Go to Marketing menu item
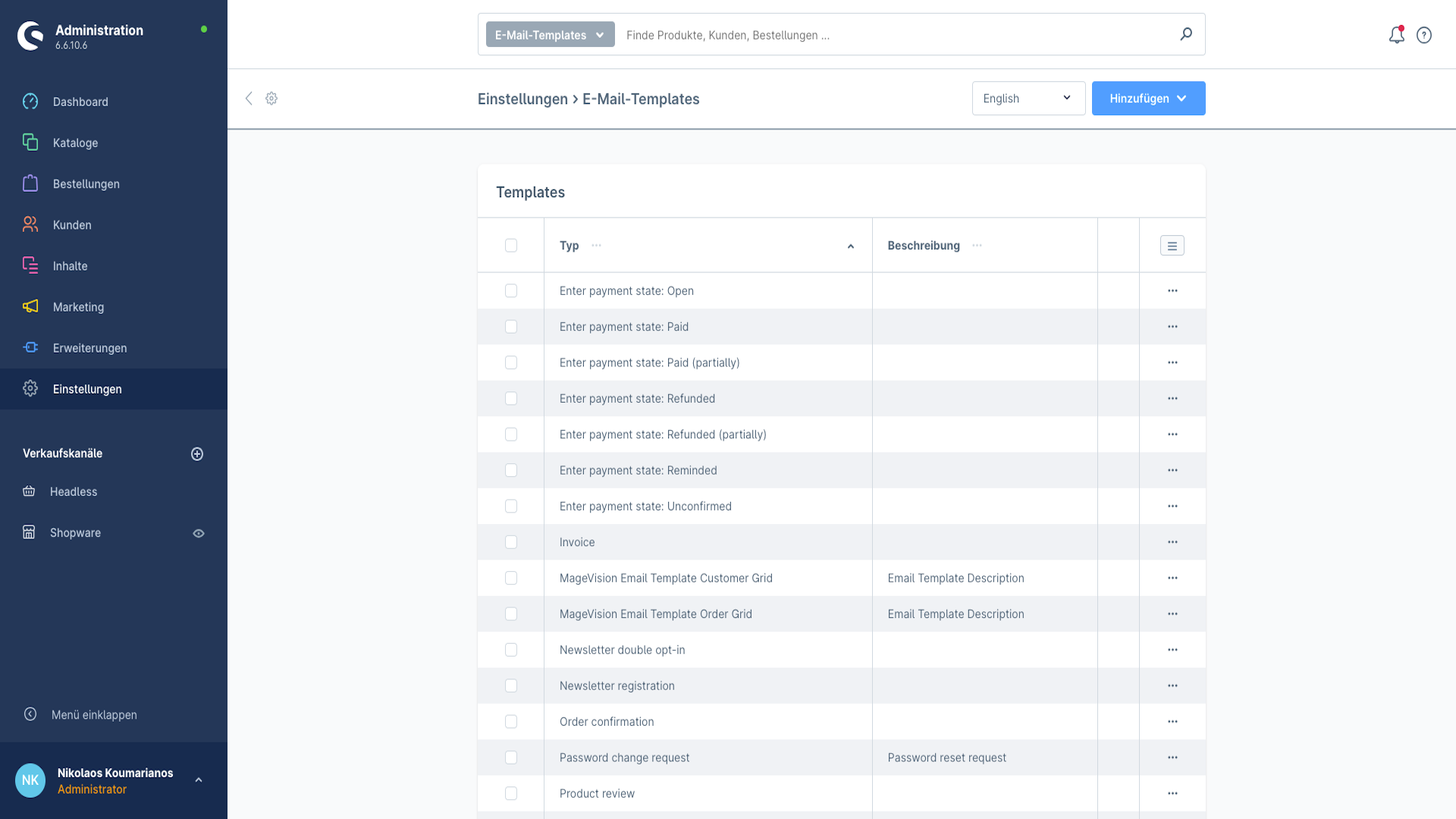 click(78, 307)
